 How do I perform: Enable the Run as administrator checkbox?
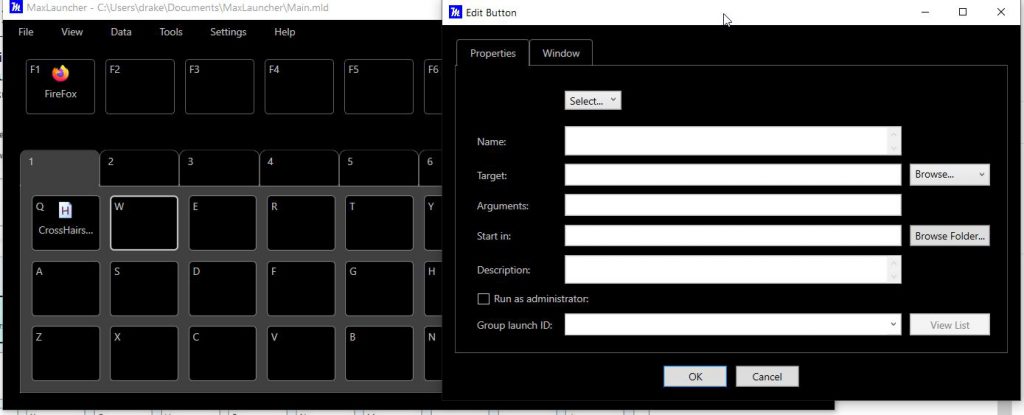click(x=484, y=298)
